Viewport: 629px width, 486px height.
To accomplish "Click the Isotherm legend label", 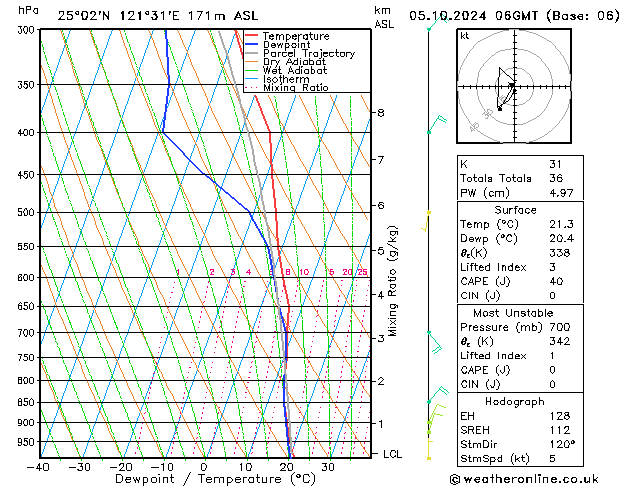I will [286, 79].
